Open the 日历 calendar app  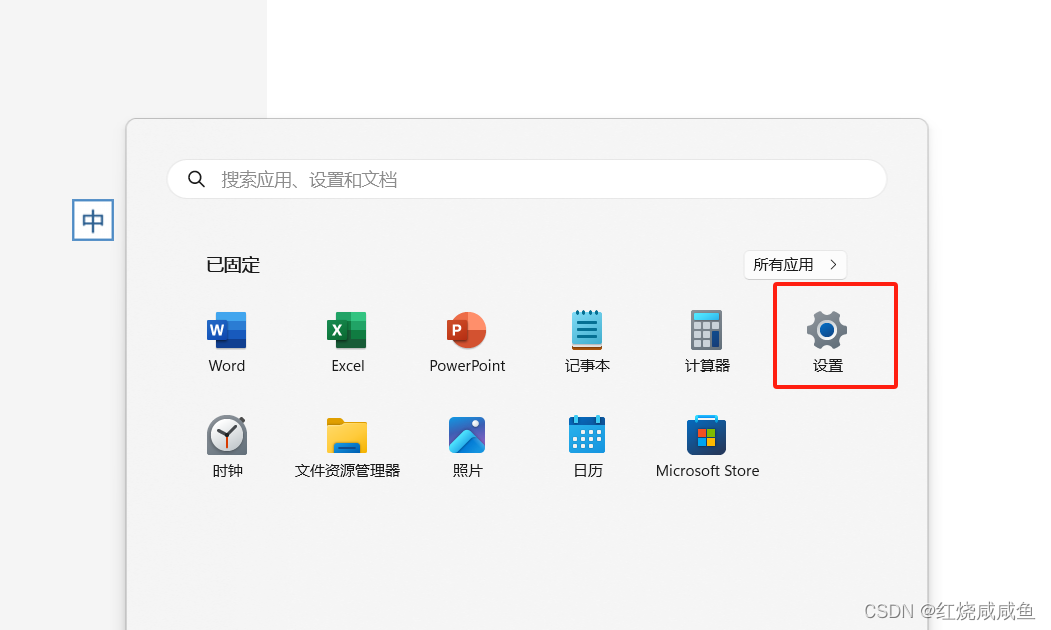(x=587, y=446)
